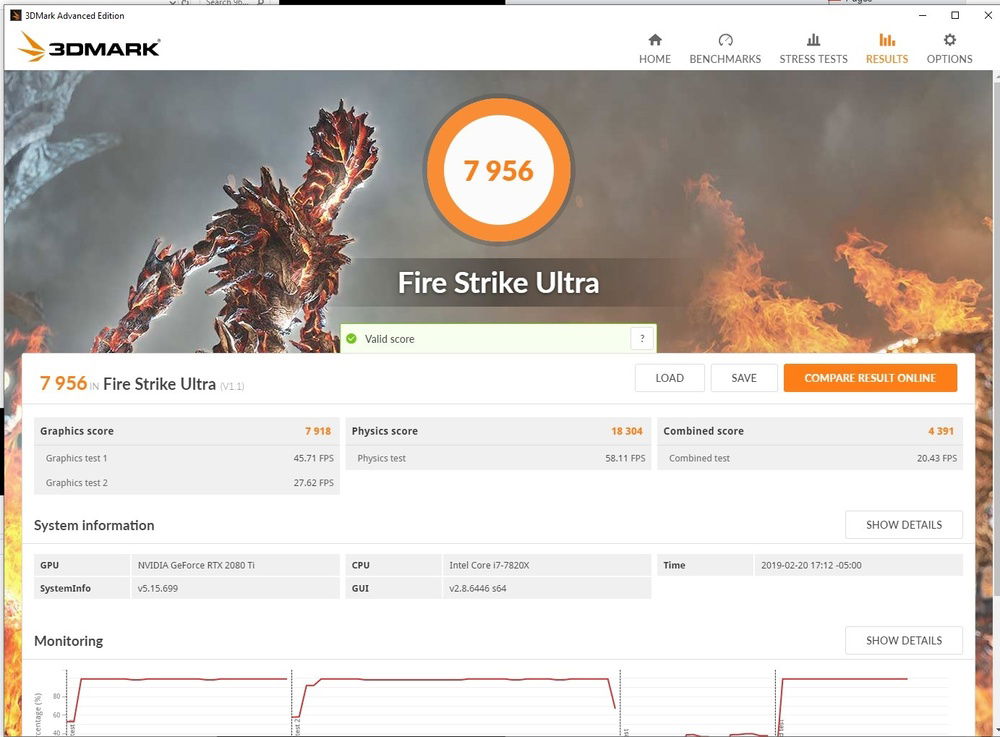
Task: Open the Benchmarks gauge icon
Action: coord(725,40)
